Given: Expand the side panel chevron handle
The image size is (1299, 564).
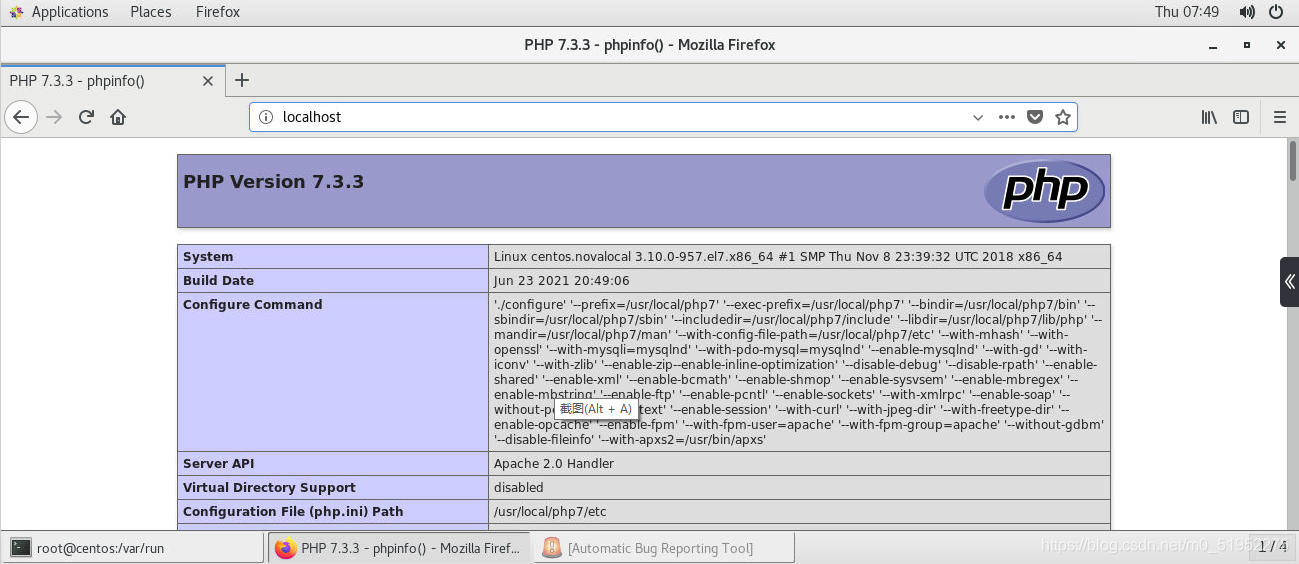Looking at the screenshot, I should pos(1289,282).
